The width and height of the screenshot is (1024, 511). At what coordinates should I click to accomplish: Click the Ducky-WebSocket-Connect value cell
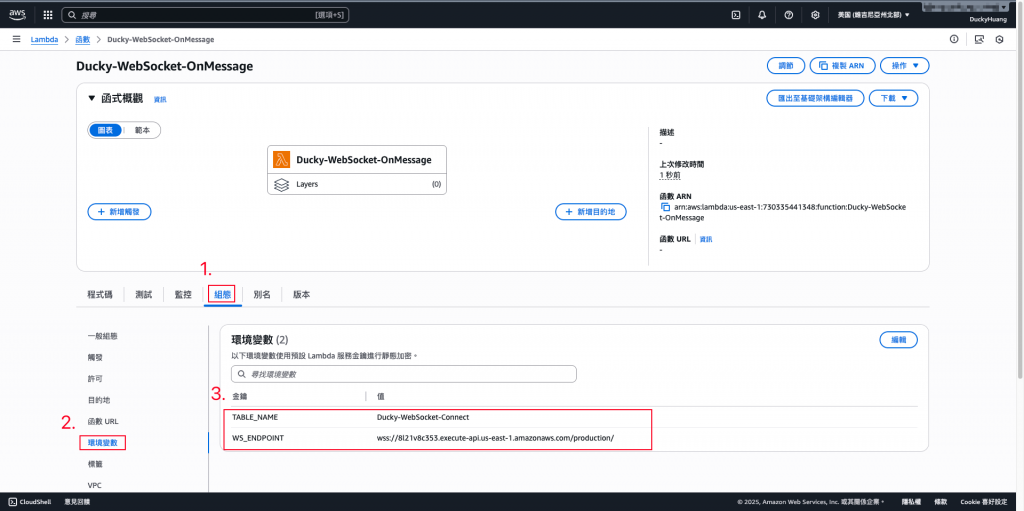pos(423,417)
